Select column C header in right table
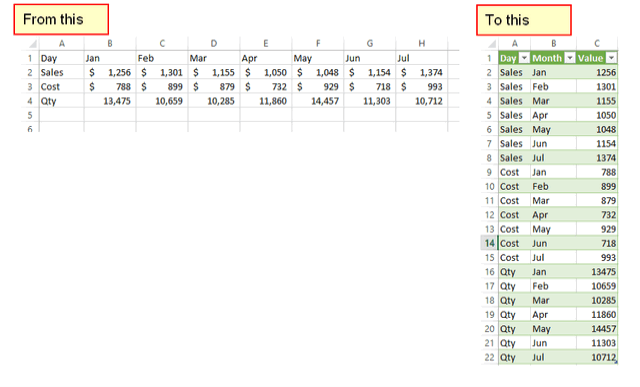 coord(597,44)
